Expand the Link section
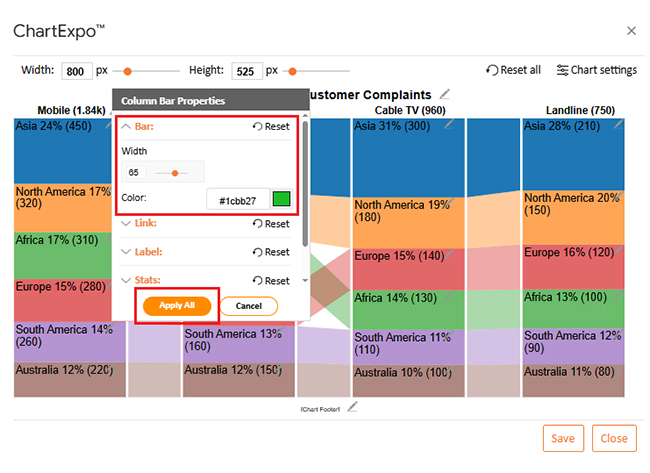Viewport: 650px width, 473px height. (139, 224)
